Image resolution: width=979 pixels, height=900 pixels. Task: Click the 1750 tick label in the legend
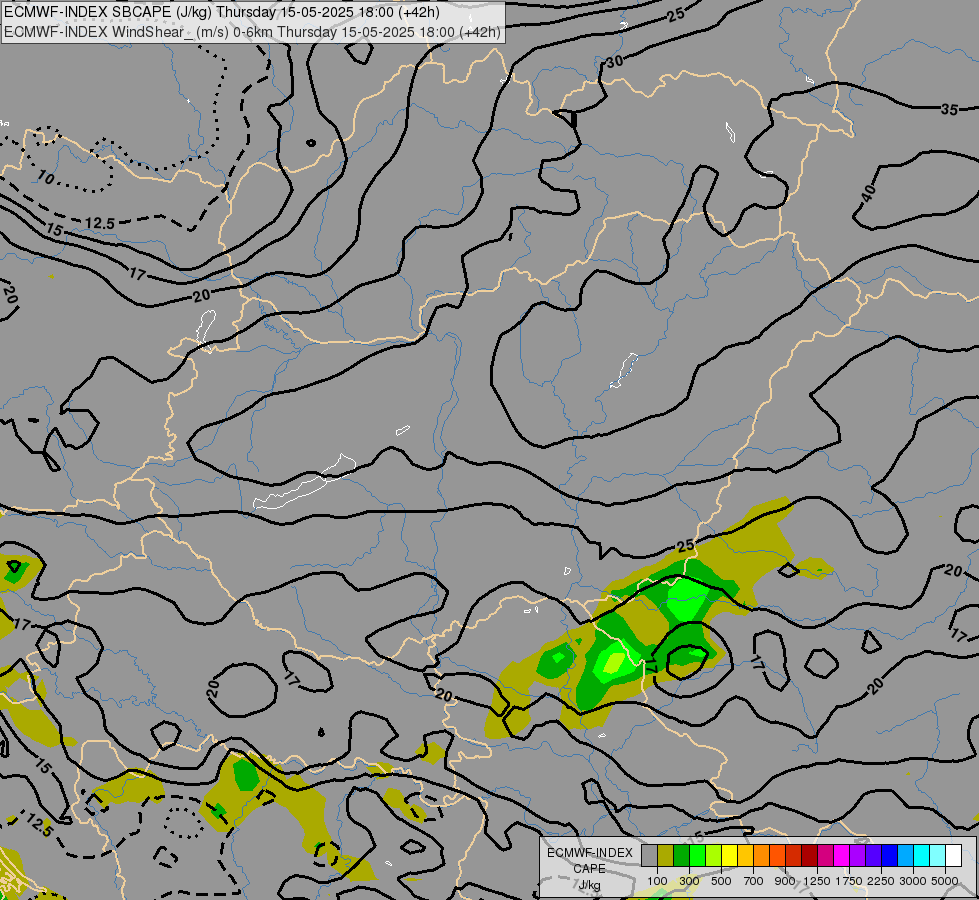pyautogui.click(x=849, y=881)
